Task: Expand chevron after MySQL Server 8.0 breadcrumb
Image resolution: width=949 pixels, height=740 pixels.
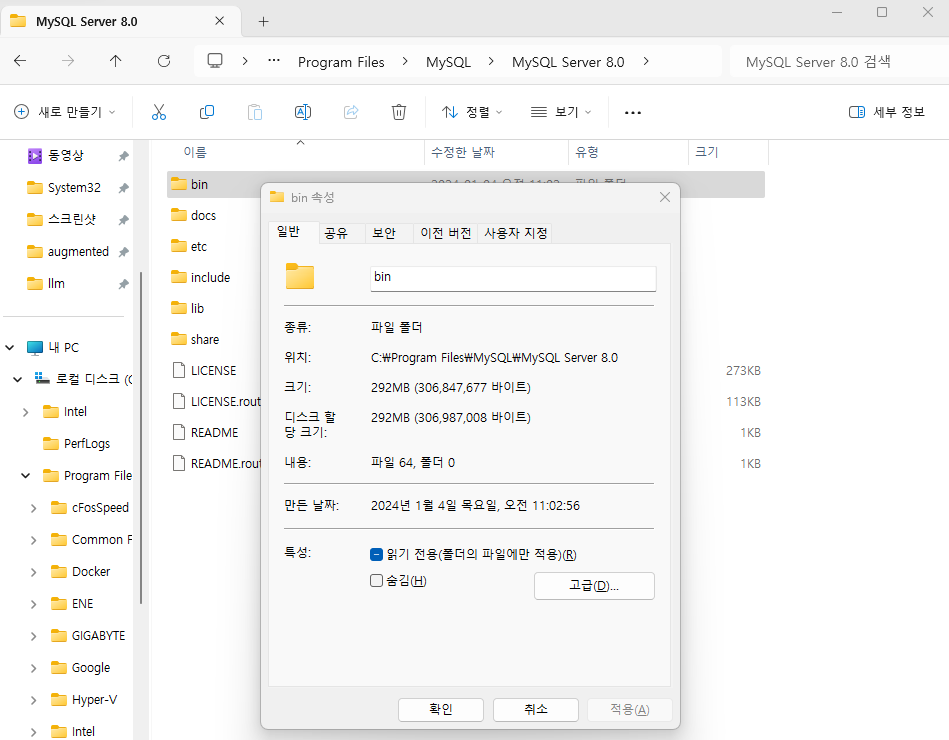Action: click(x=646, y=61)
